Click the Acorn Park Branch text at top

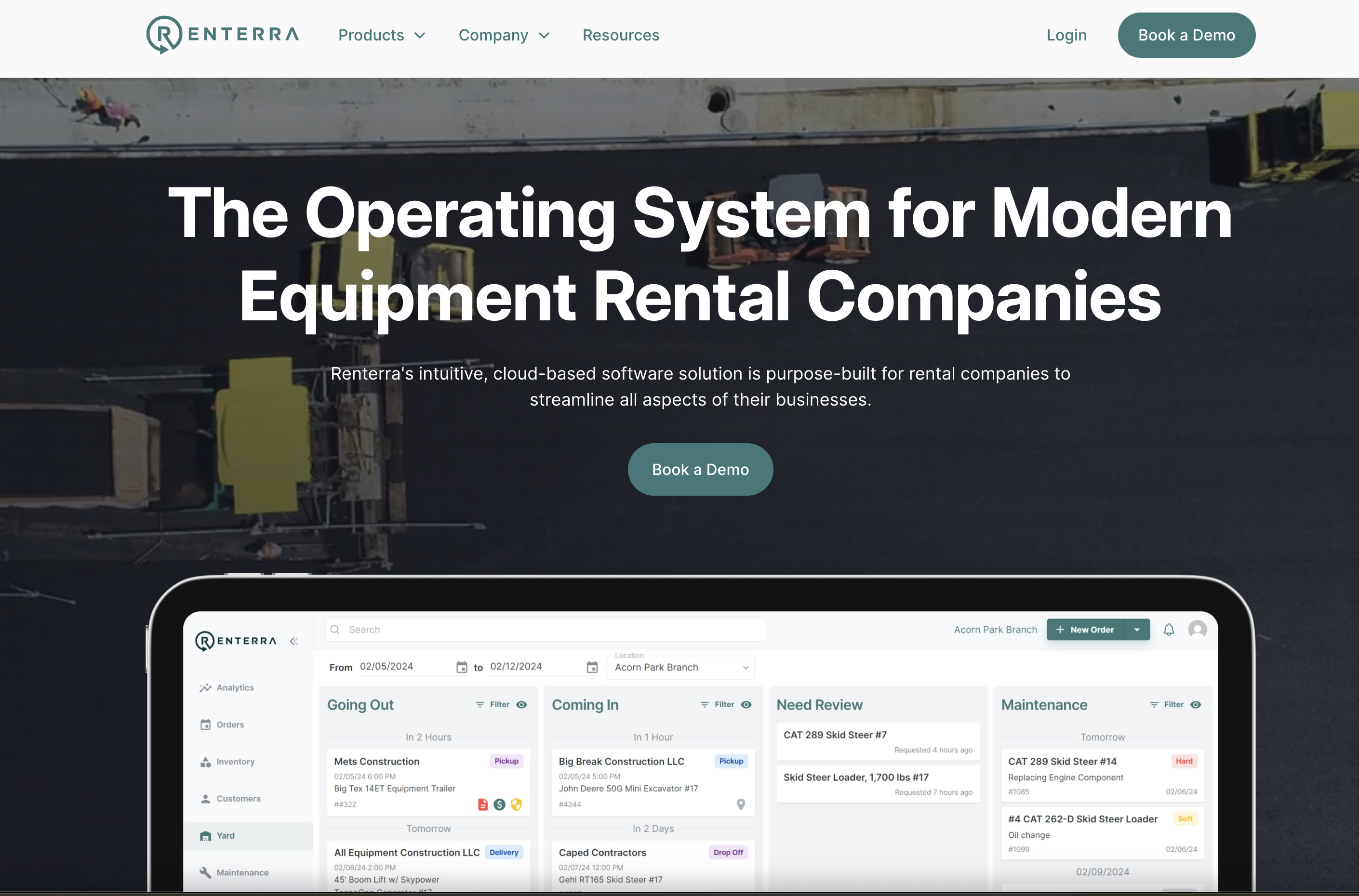995,630
